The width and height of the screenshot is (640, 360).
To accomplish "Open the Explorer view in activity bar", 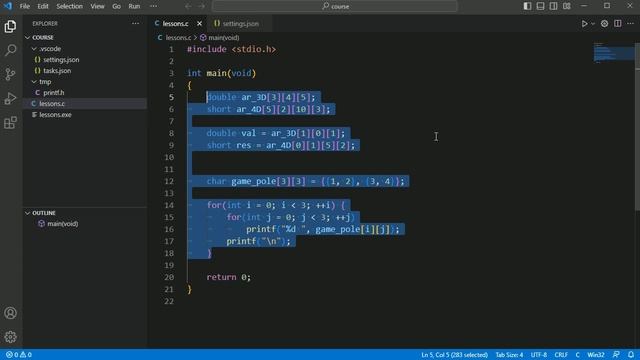I will pos(11,27).
